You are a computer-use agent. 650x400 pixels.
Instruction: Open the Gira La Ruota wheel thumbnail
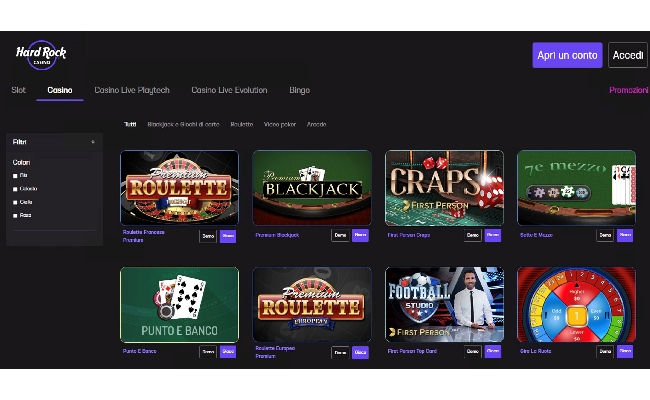(x=576, y=305)
